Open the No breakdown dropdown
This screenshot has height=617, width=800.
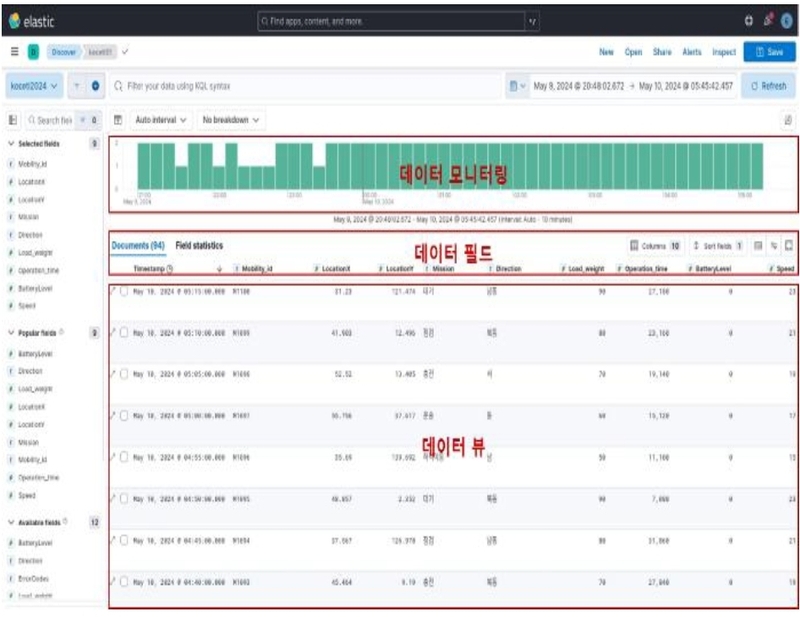[231, 120]
